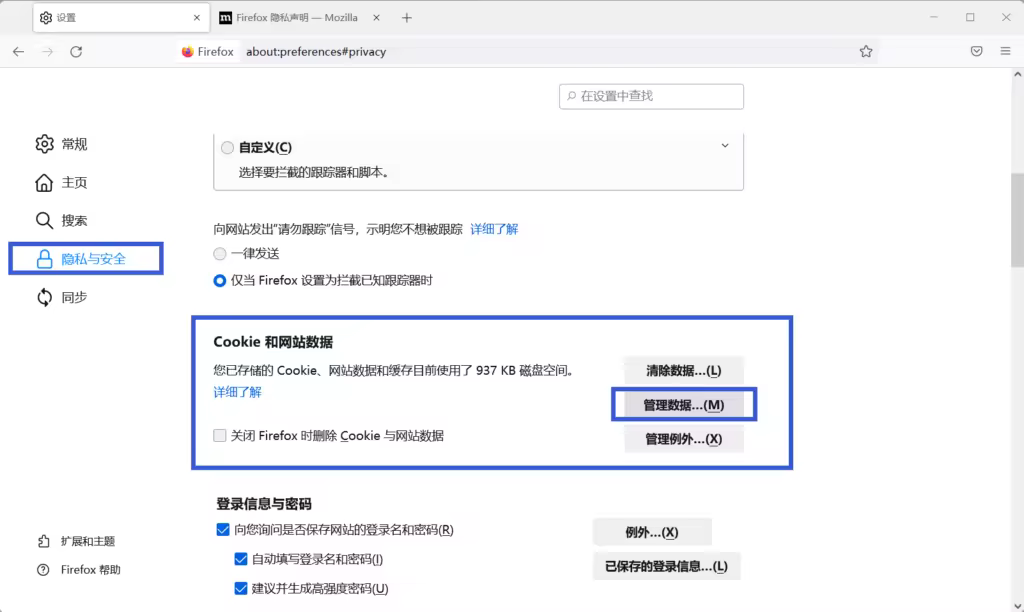Select the 一律发送 radio button
The height and width of the screenshot is (612, 1024).
[x=220, y=253]
